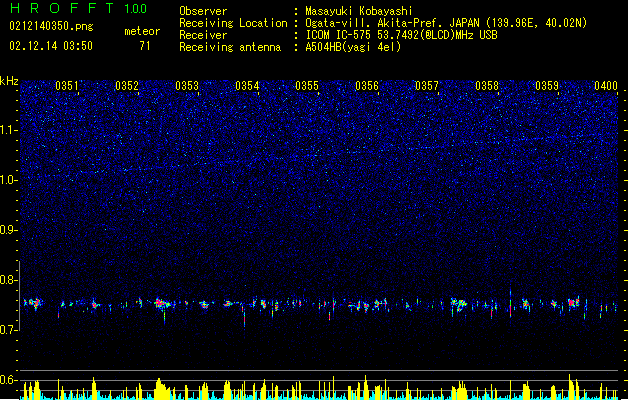This screenshot has height=400, width=629.
Task: Click the kHz axis unit label
Action: tap(9, 81)
